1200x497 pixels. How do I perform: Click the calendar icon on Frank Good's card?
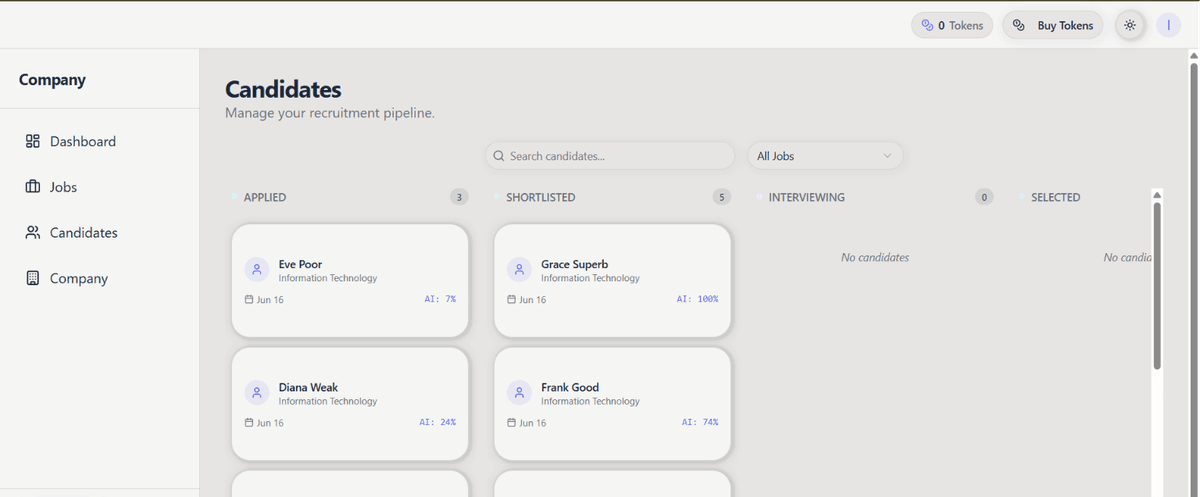tap(512, 422)
